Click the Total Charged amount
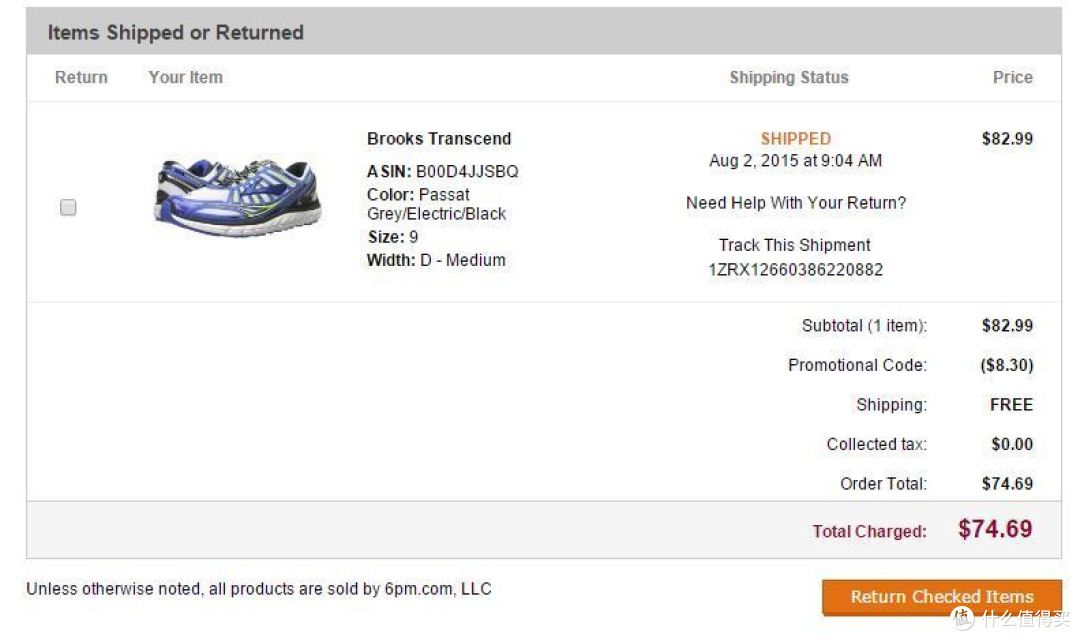Viewport: 1080px width, 641px height. pos(995,529)
